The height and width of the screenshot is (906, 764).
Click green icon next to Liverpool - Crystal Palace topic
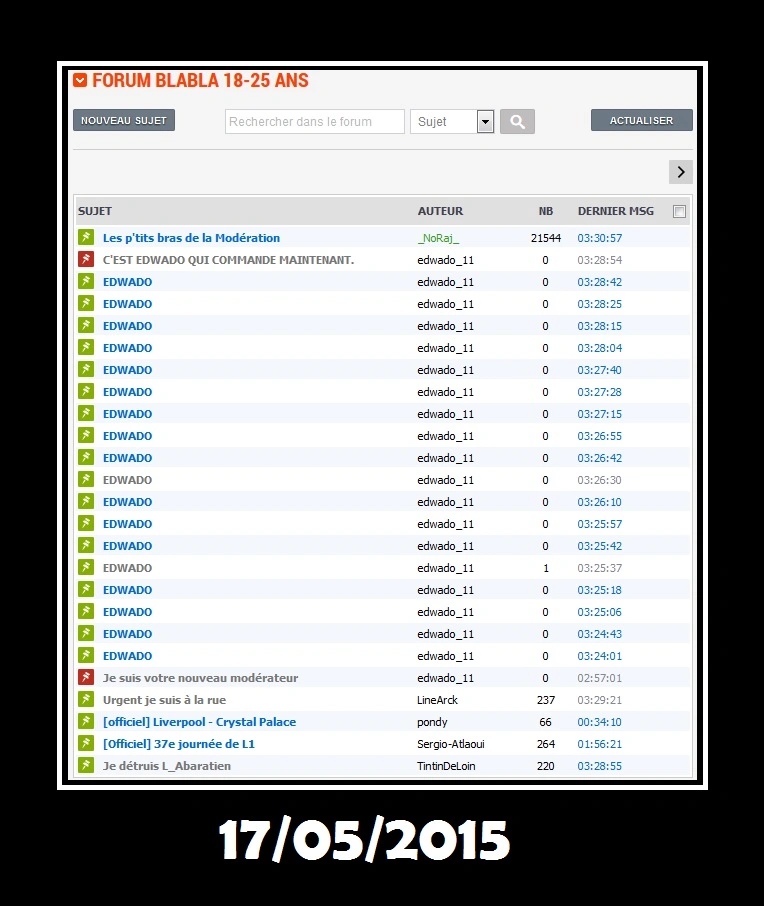[x=86, y=722]
